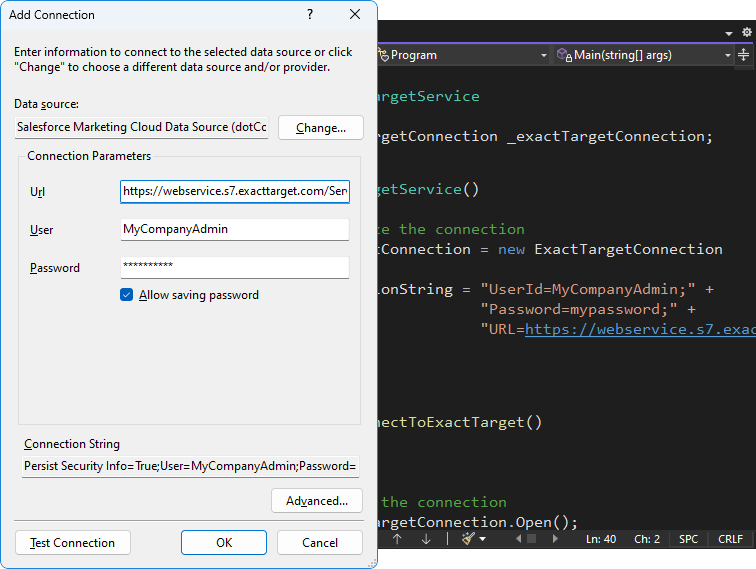Click the CRLF line ending indicator

[x=730, y=539]
